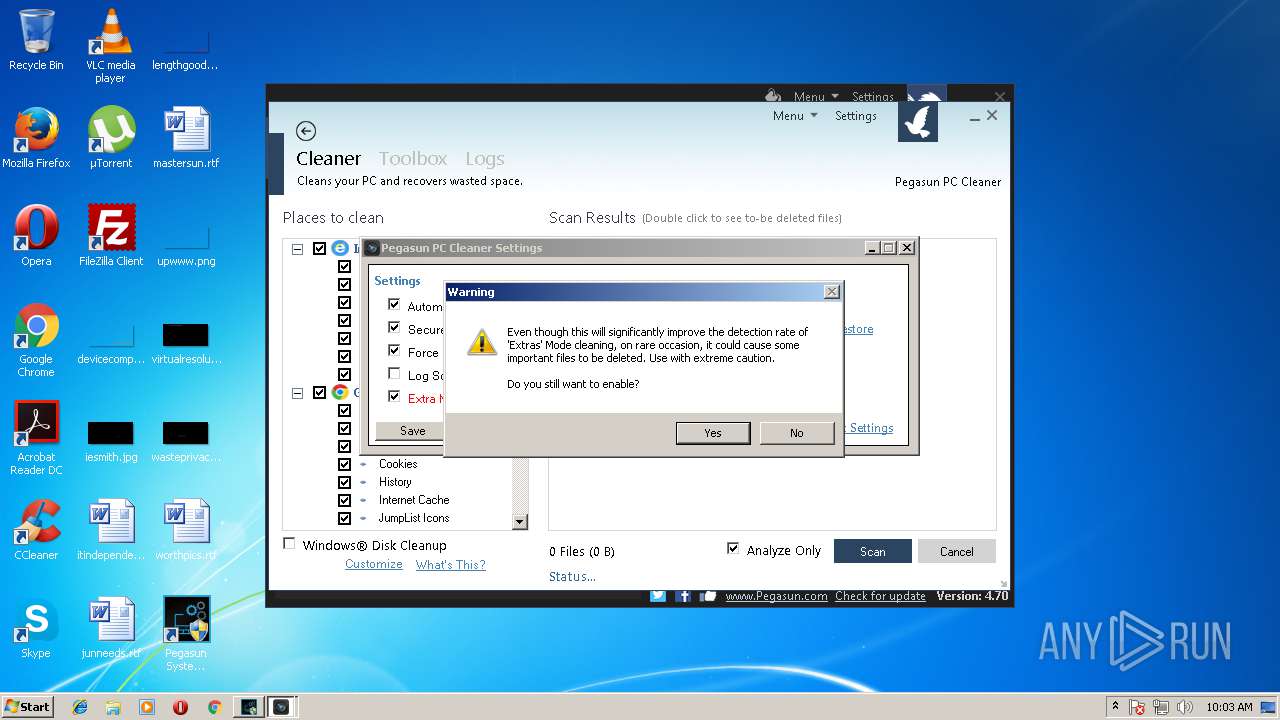Image resolution: width=1280 pixels, height=720 pixels.
Task: Toggle the Log checkbox in Settings
Action: pyautogui.click(x=394, y=374)
